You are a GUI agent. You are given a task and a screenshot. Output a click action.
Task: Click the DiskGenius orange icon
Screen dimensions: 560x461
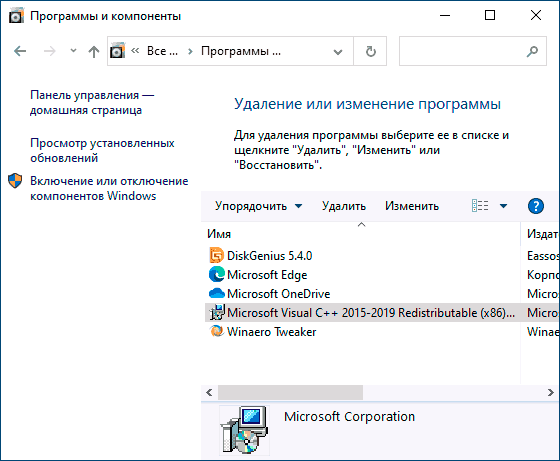click(216, 256)
